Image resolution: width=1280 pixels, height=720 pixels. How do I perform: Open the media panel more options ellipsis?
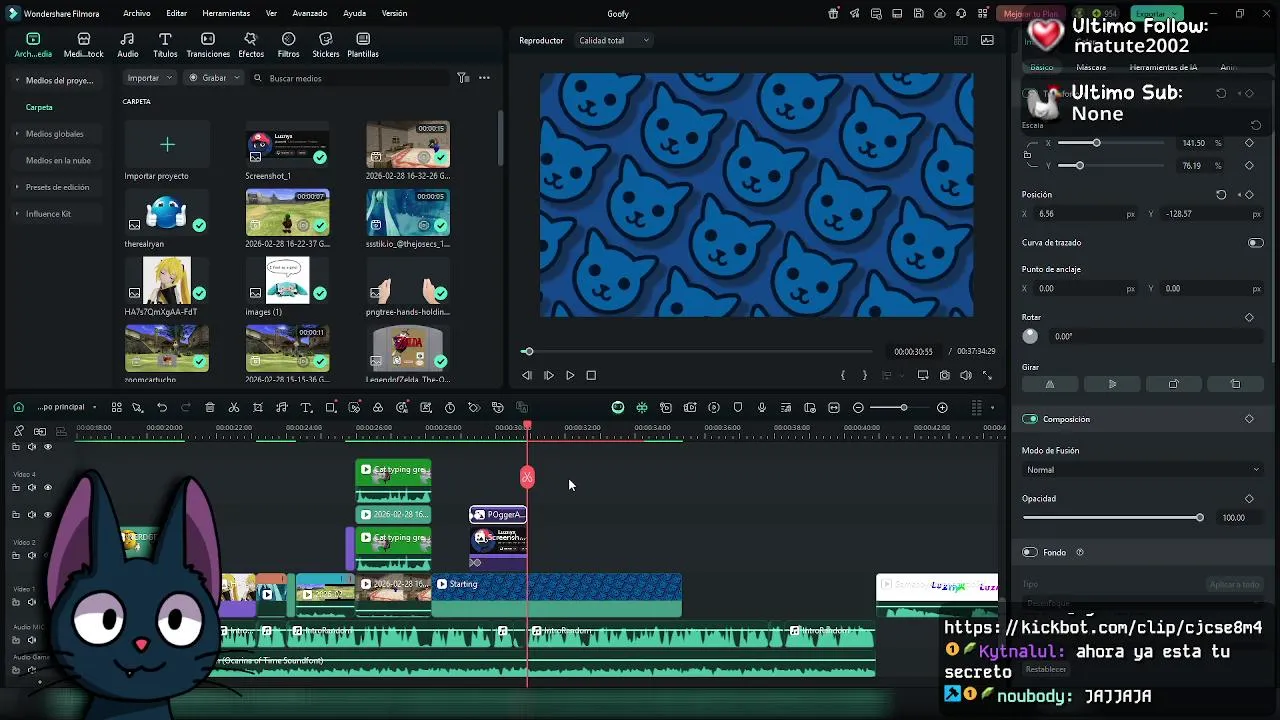point(484,78)
